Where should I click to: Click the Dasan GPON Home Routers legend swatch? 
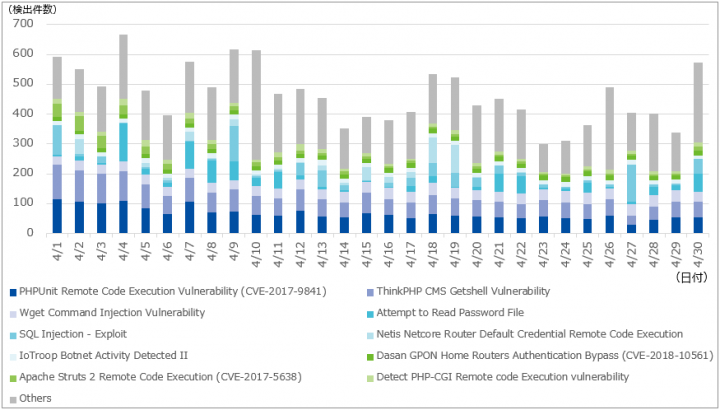(x=371, y=357)
